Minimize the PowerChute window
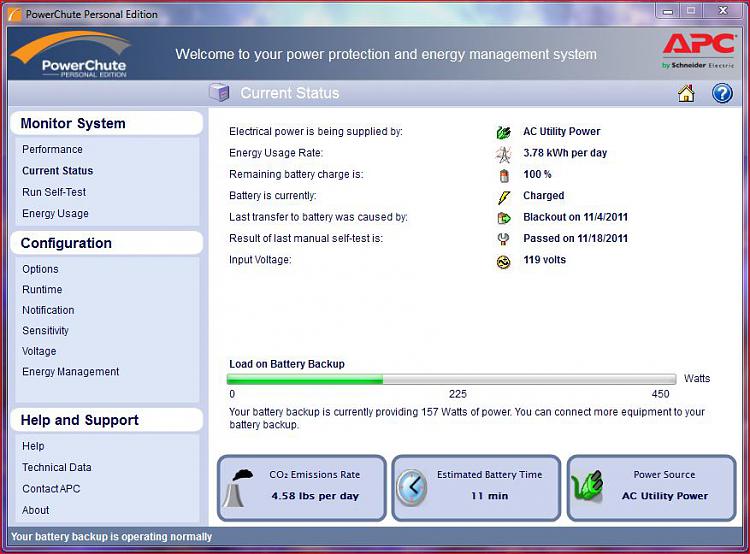This screenshot has height=554, width=750. (669, 11)
